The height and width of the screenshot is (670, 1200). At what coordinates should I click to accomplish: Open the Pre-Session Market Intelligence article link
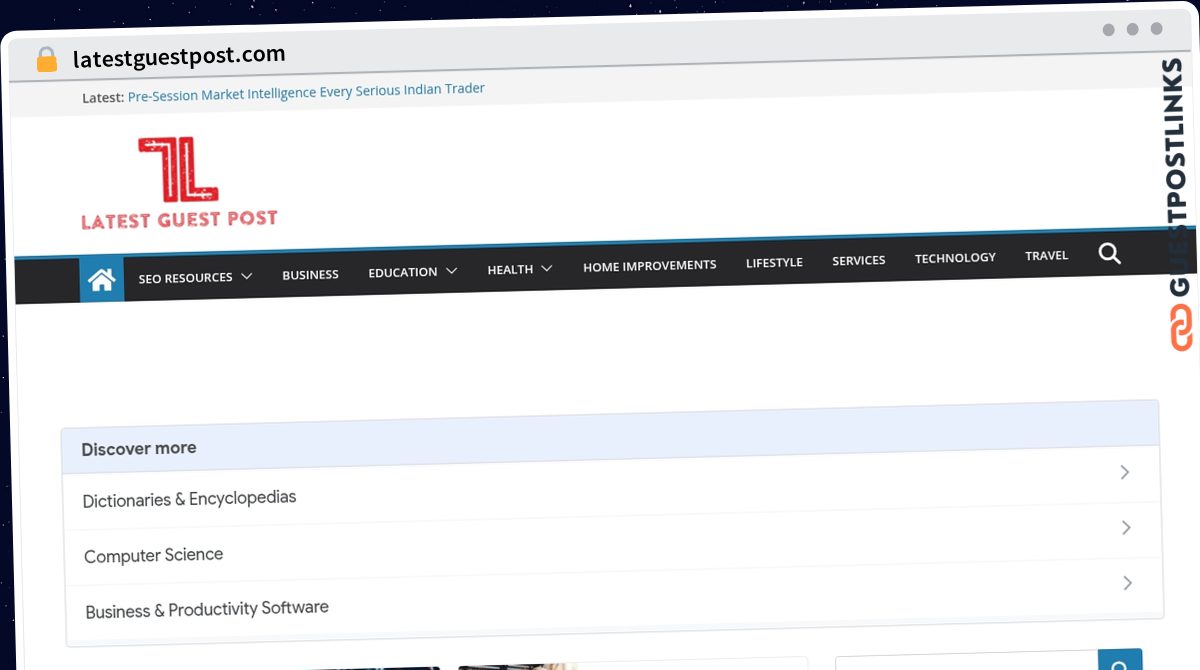[306, 93]
